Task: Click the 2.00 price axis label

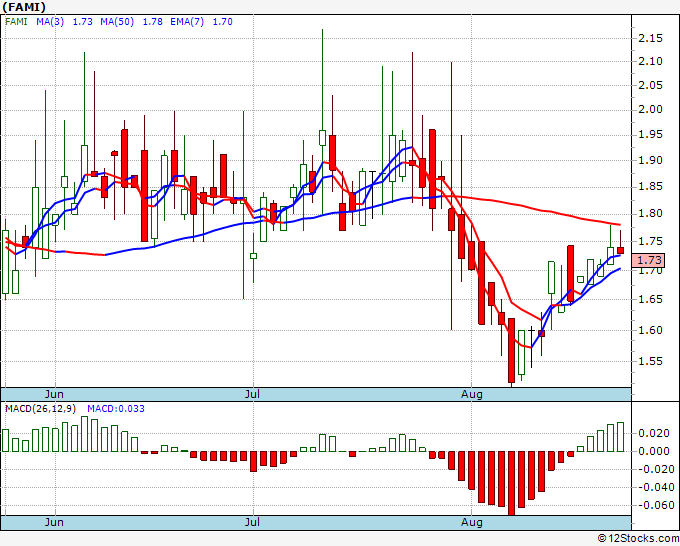Action: [x=651, y=110]
